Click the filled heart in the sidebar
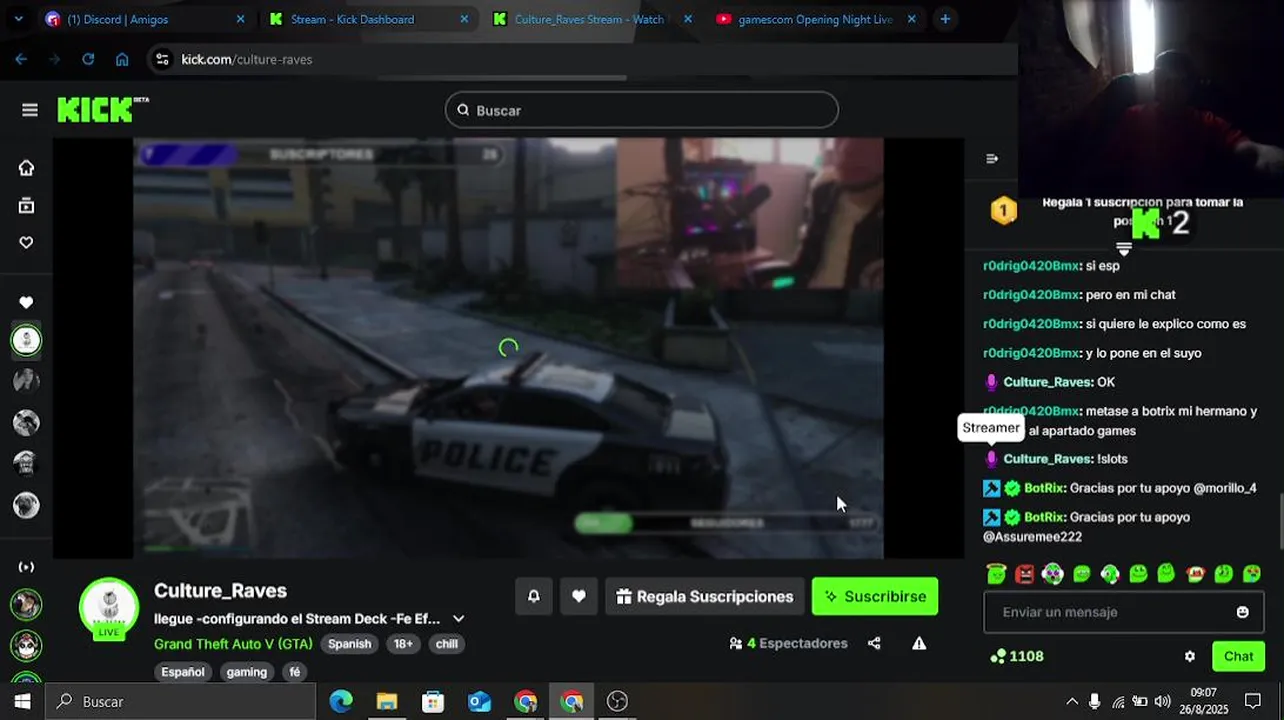Image resolution: width=1284 pixels, height=720 pixels. [26, 302]
